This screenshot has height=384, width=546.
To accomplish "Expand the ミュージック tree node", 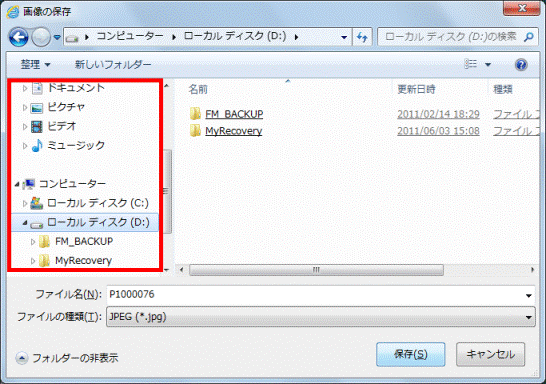I will [25, 146].
